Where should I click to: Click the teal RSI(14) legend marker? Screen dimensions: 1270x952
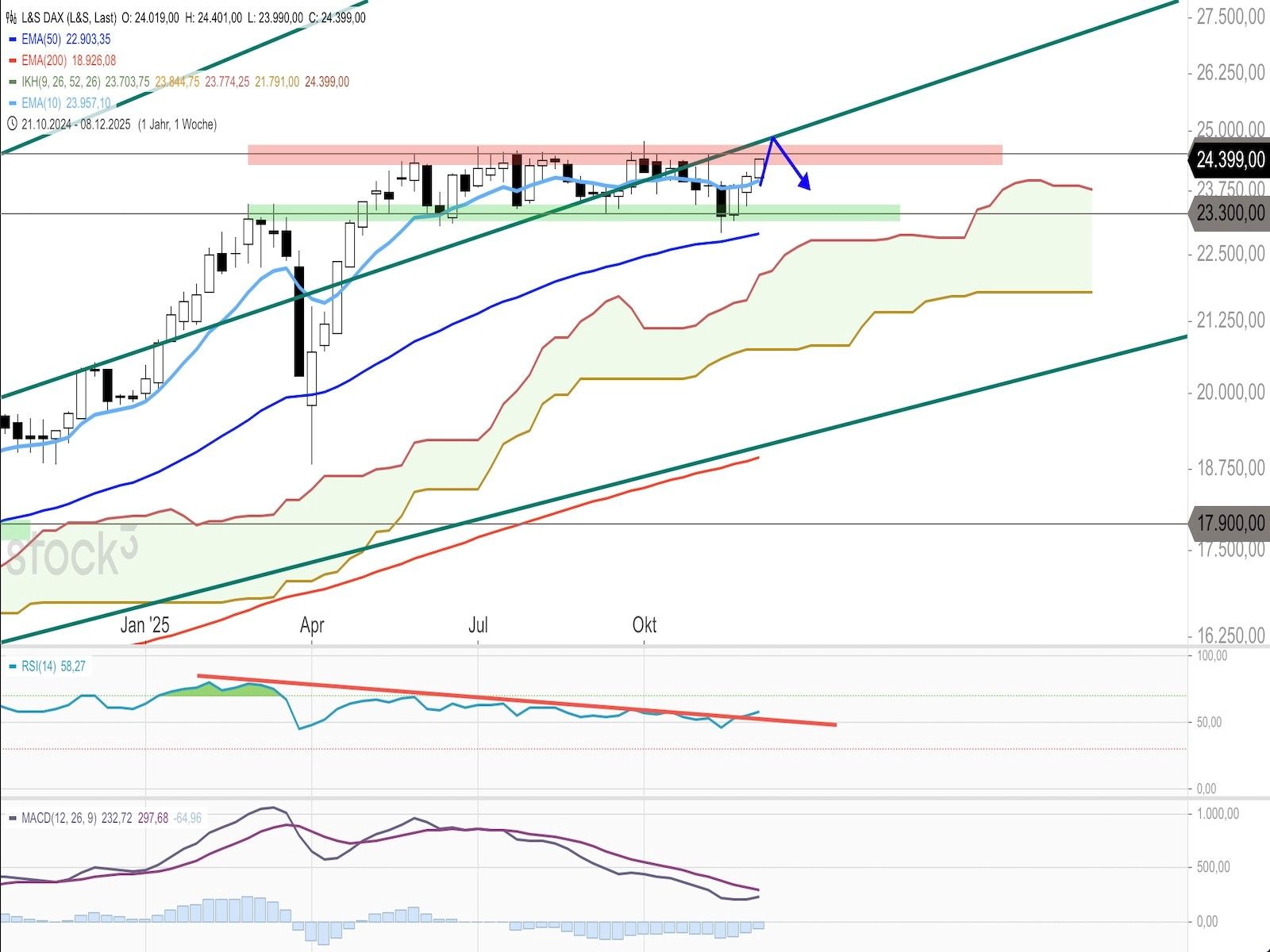tap(12, 667)
